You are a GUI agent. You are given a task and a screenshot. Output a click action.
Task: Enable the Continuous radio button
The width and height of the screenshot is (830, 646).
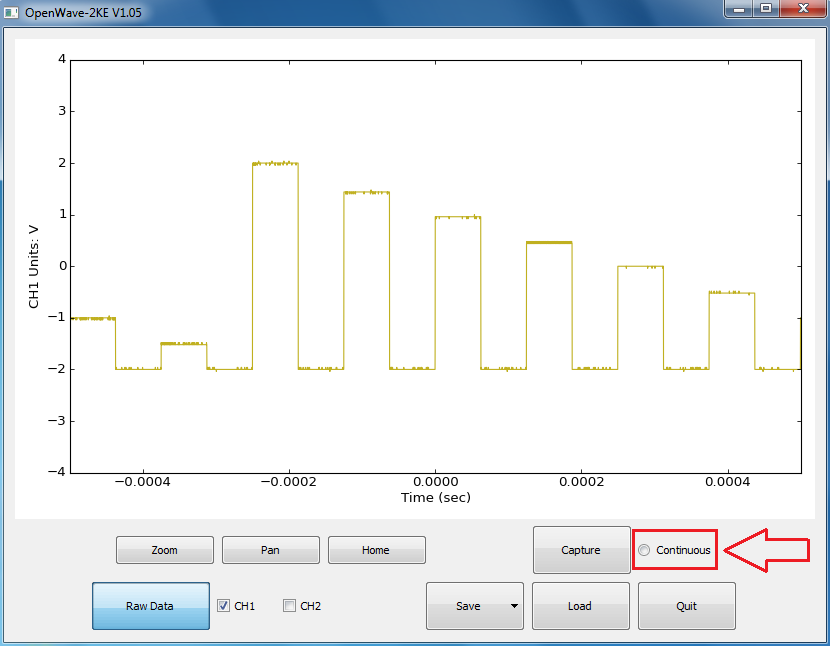[644, 550]
